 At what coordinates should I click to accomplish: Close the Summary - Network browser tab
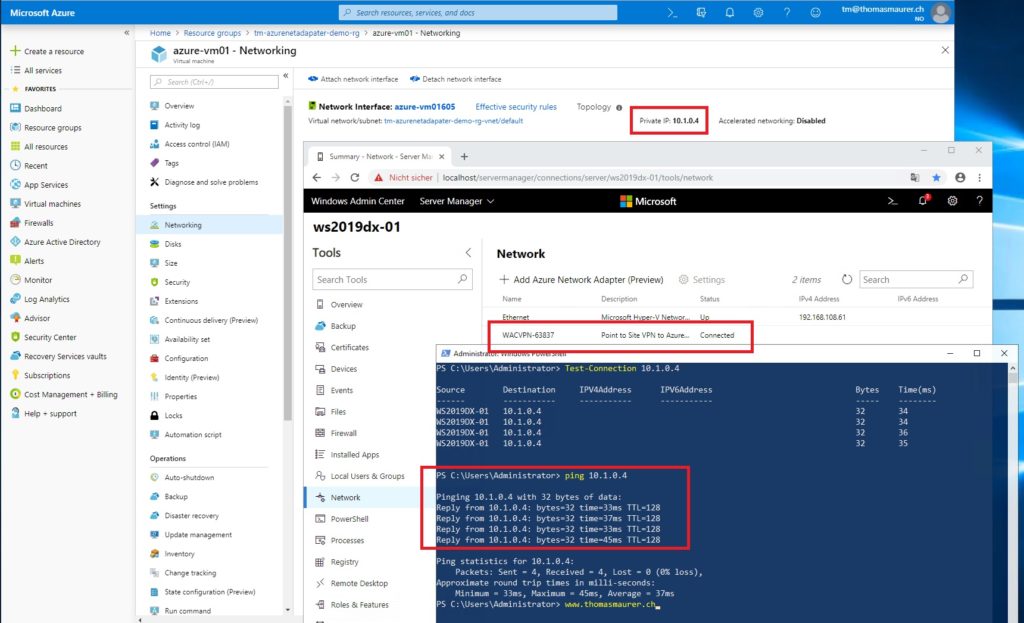[441, 157]
